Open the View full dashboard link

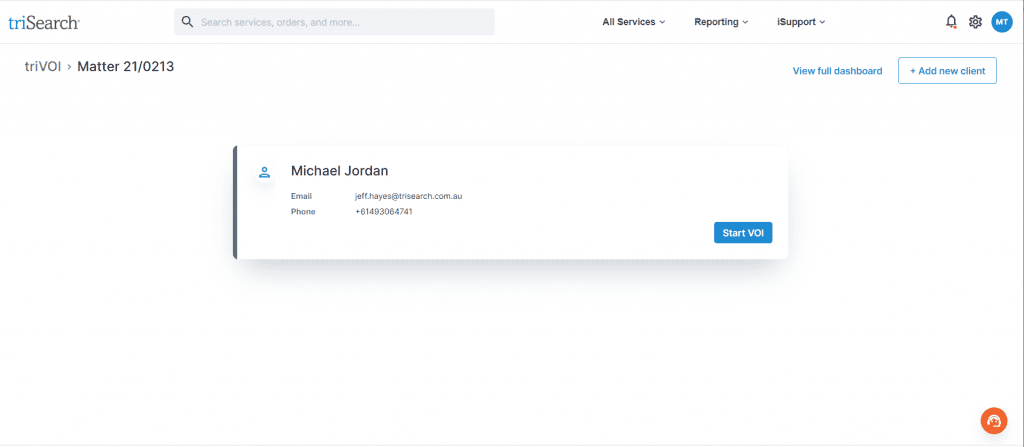[837, 71]
